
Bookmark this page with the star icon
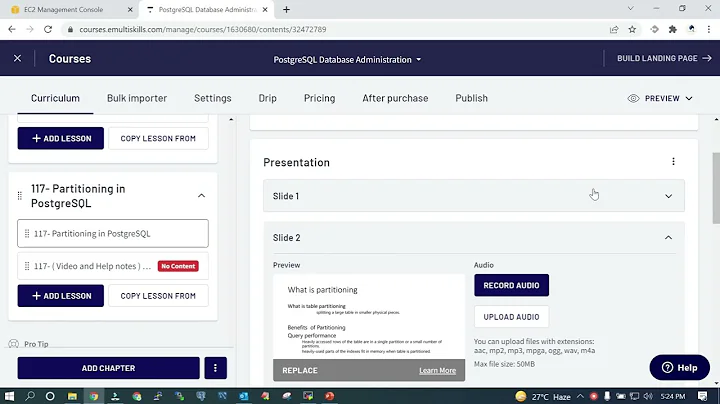click(632, 29)
